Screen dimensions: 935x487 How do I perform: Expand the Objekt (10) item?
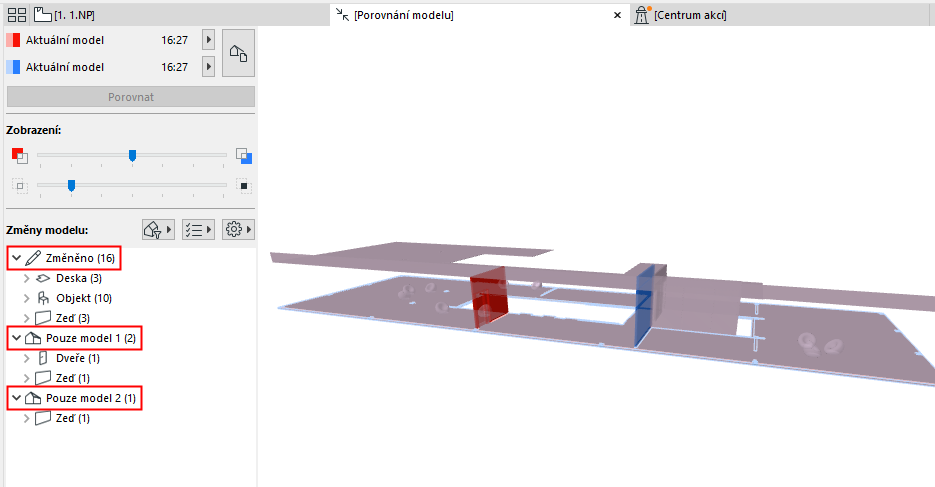(26, 298)
